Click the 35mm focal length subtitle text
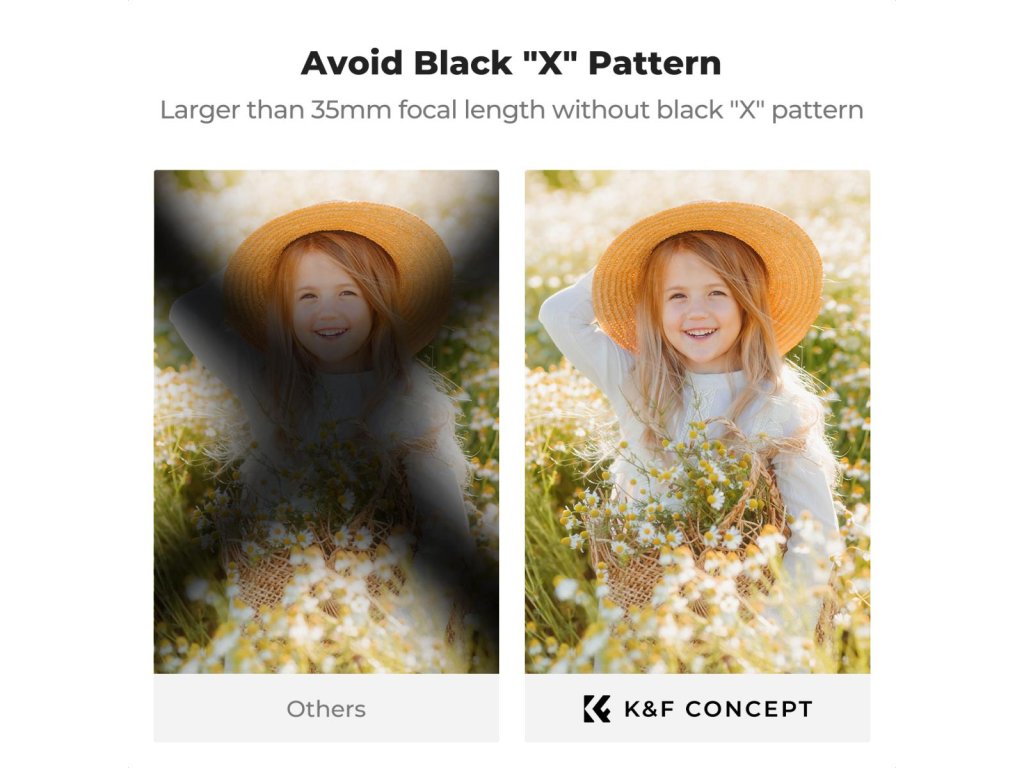 coord(511,110)
